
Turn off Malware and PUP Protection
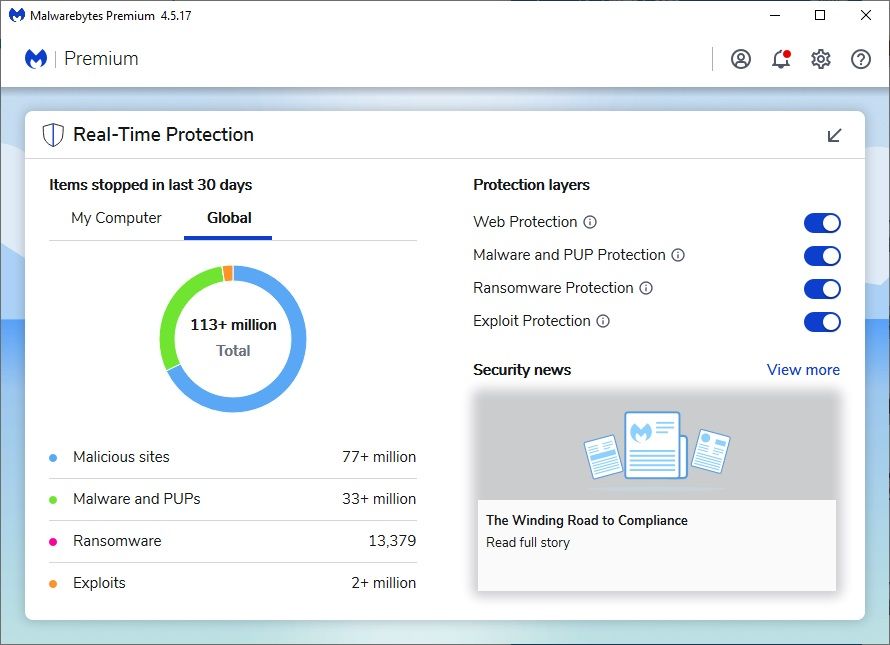[x=822, y=256]
